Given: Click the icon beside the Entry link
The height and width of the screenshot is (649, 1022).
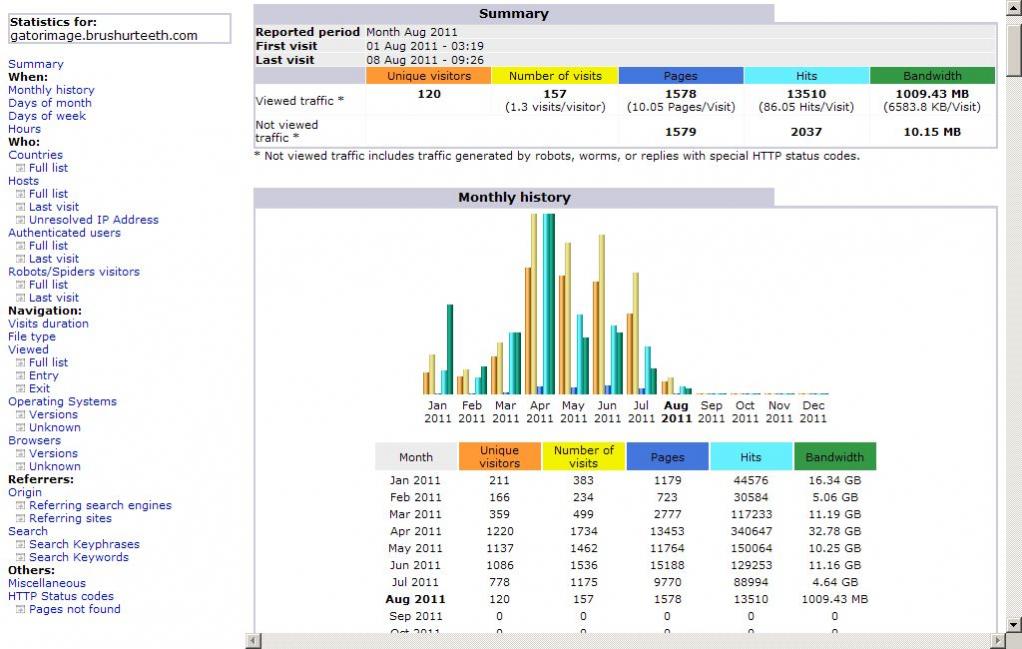Looking at the screenshot, I should point(20,376).
